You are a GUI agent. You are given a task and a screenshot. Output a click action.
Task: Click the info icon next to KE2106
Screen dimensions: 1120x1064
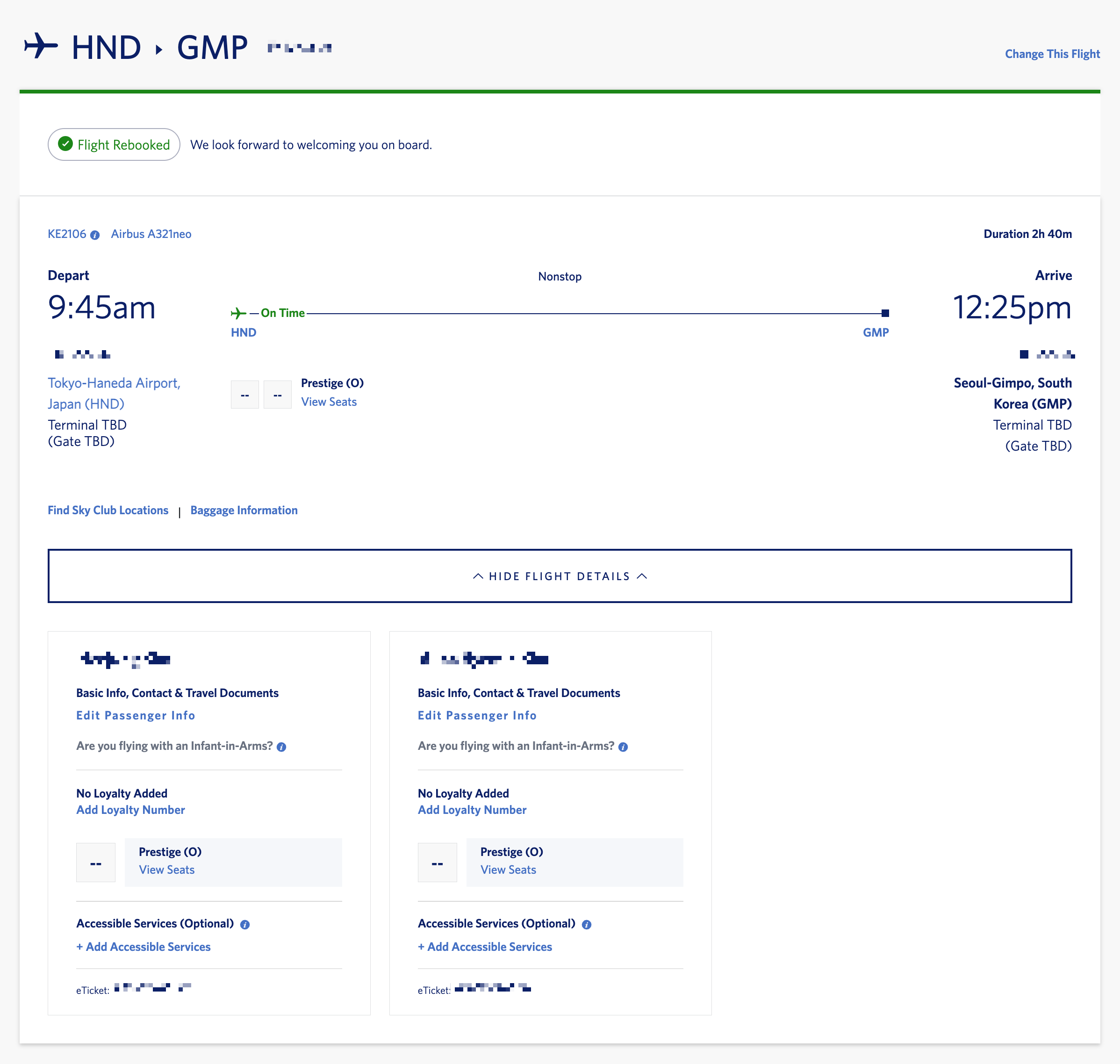(95, 235)
